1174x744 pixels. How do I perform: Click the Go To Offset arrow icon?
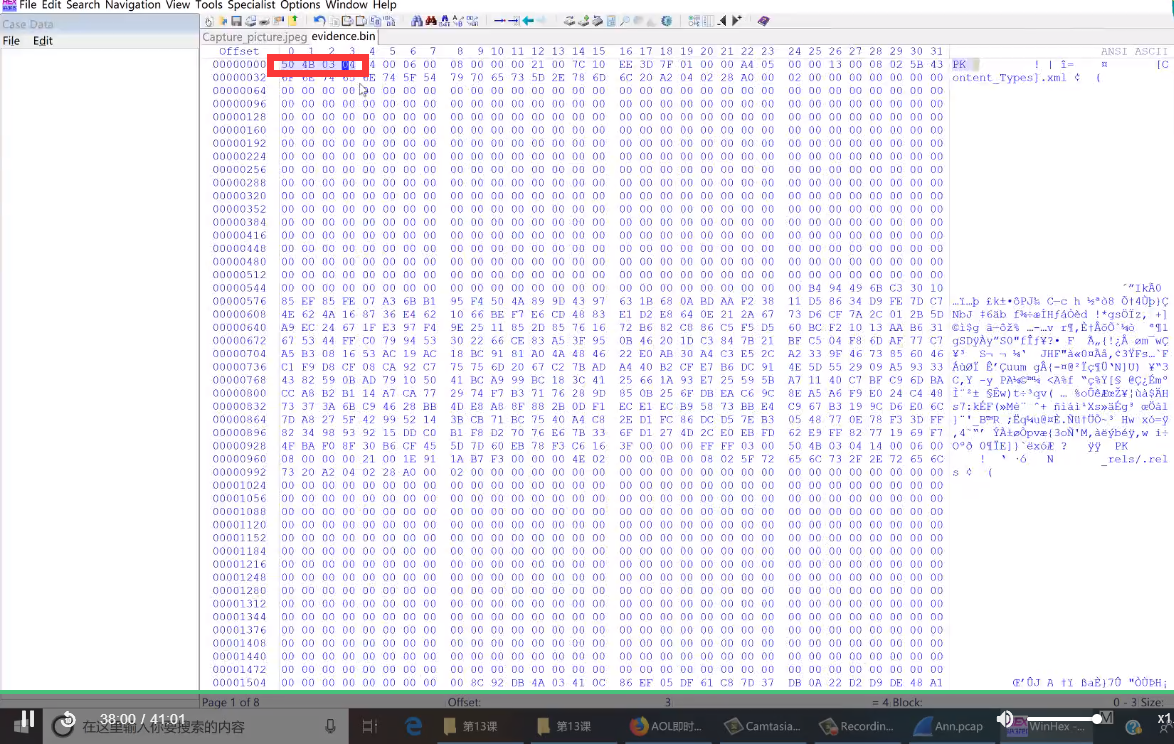coord(499,21)
